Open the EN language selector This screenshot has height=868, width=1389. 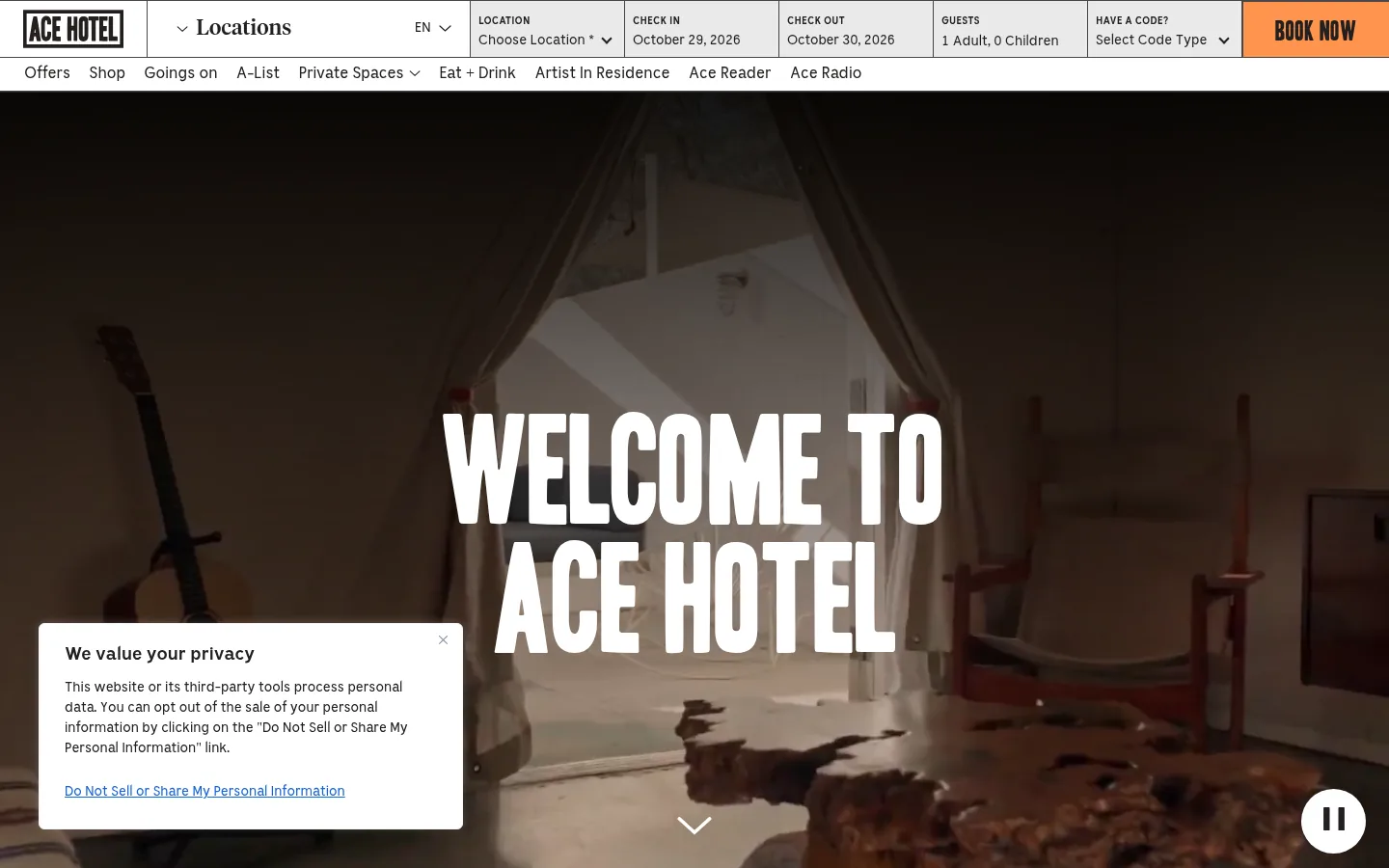pyautogui.click(x=432, y=28)
